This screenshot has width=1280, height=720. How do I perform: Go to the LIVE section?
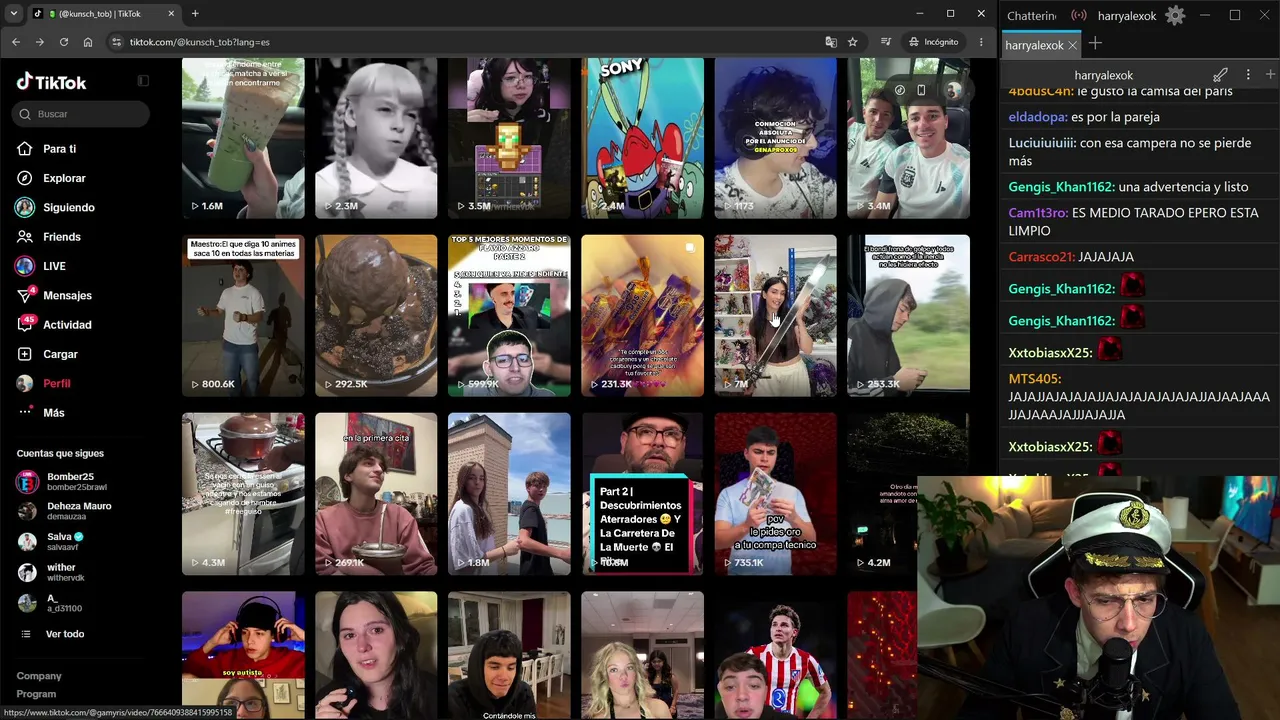tap(54, 266)
